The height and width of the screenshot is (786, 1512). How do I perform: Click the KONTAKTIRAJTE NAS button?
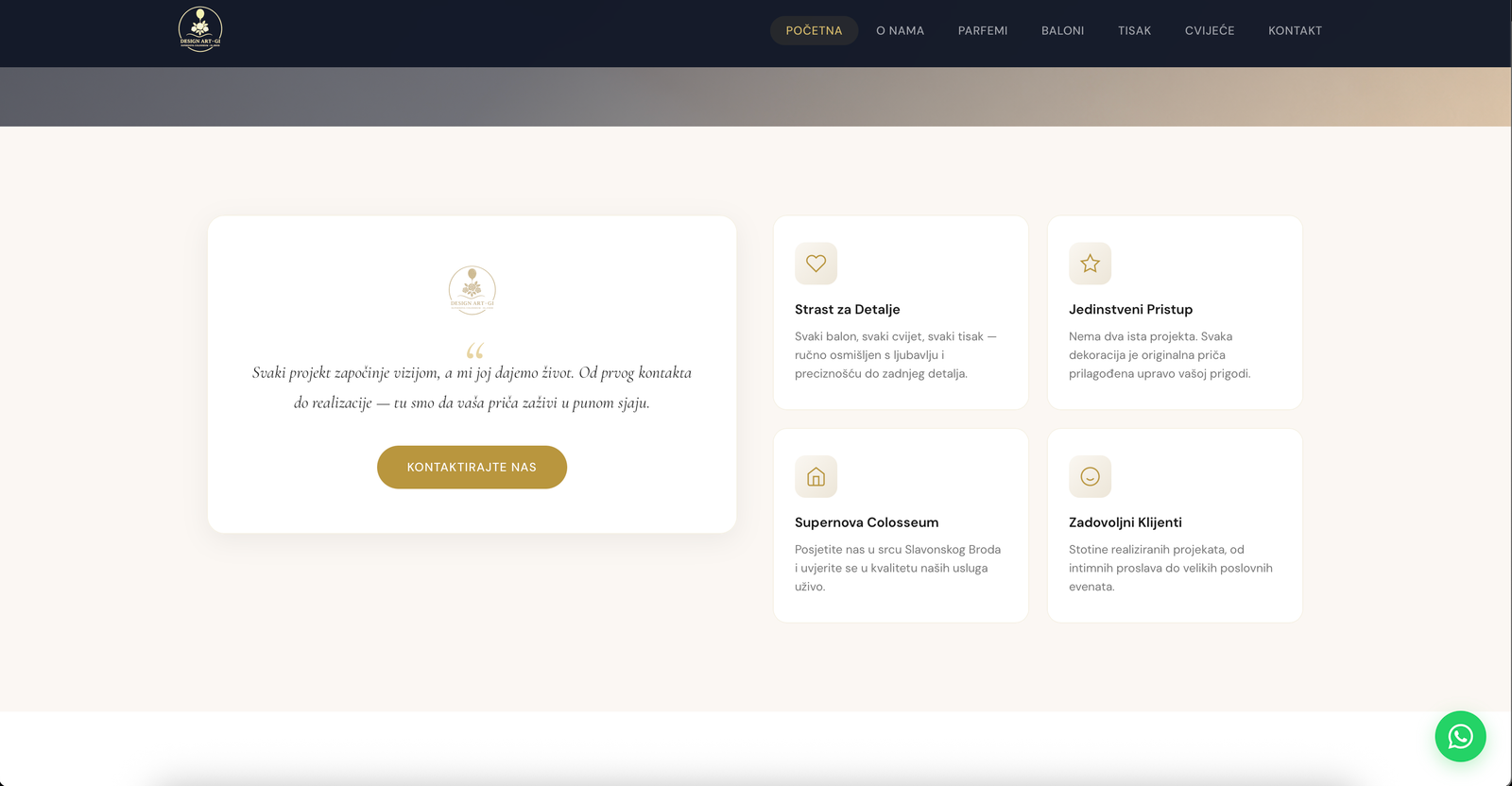[472, 467]
